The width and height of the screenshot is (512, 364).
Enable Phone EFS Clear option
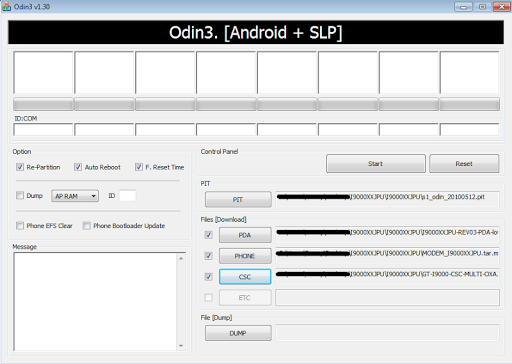tap(20, 226)
